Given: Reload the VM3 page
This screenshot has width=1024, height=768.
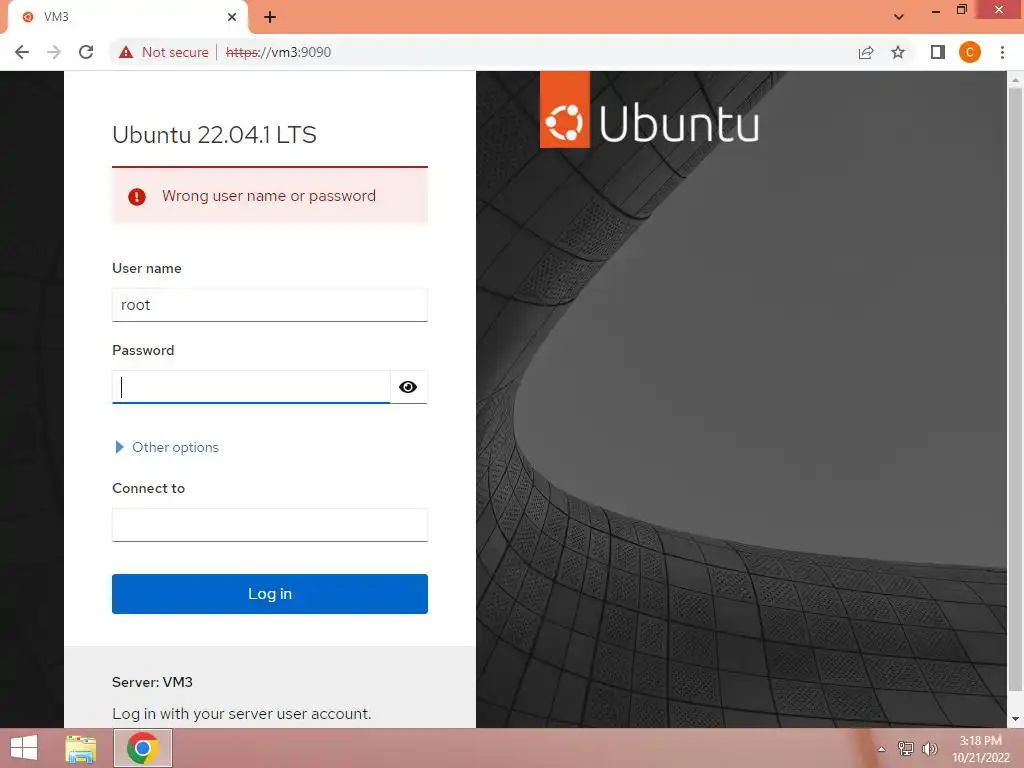Looking at the screenshot, I should pos(86,52).
